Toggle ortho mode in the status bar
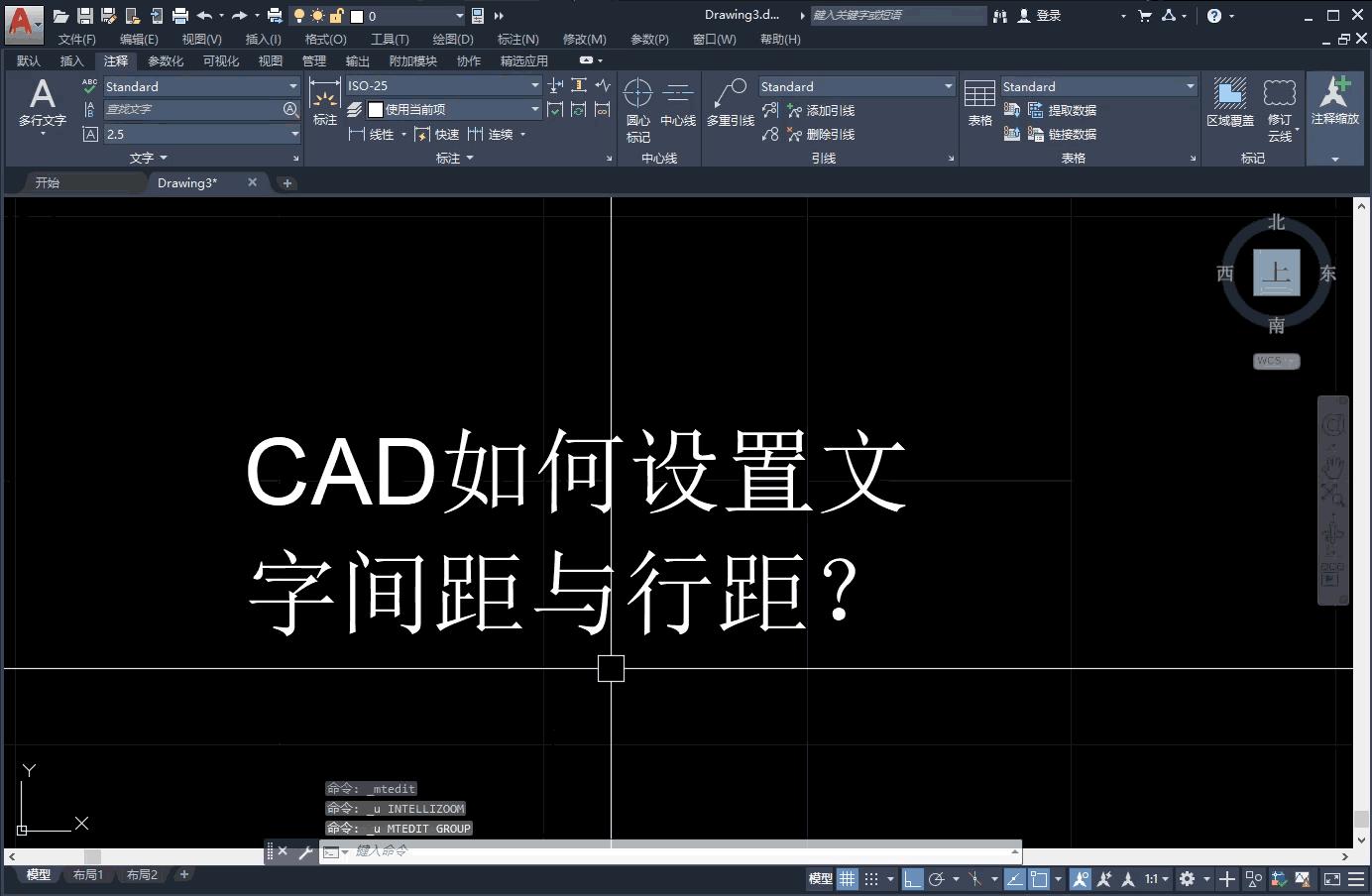This screenshot has height=896, width=1372. pos(912,878)
